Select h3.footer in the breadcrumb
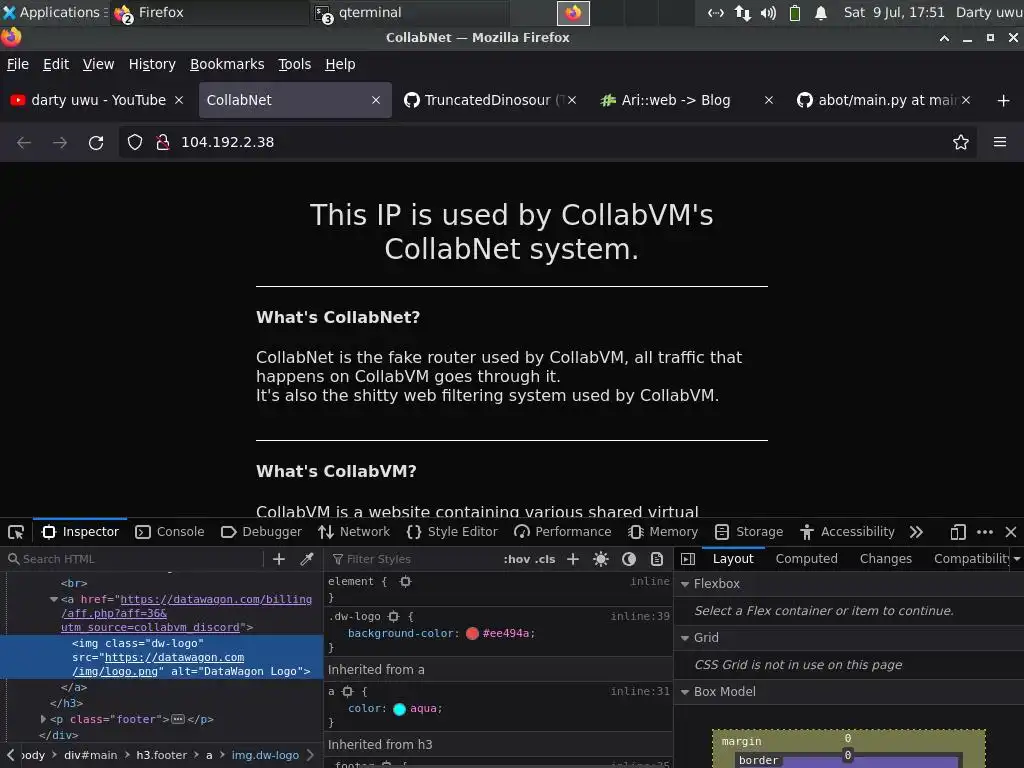Image resolution: width=1024 pixels, height=768 pixels. click(161, 756)
